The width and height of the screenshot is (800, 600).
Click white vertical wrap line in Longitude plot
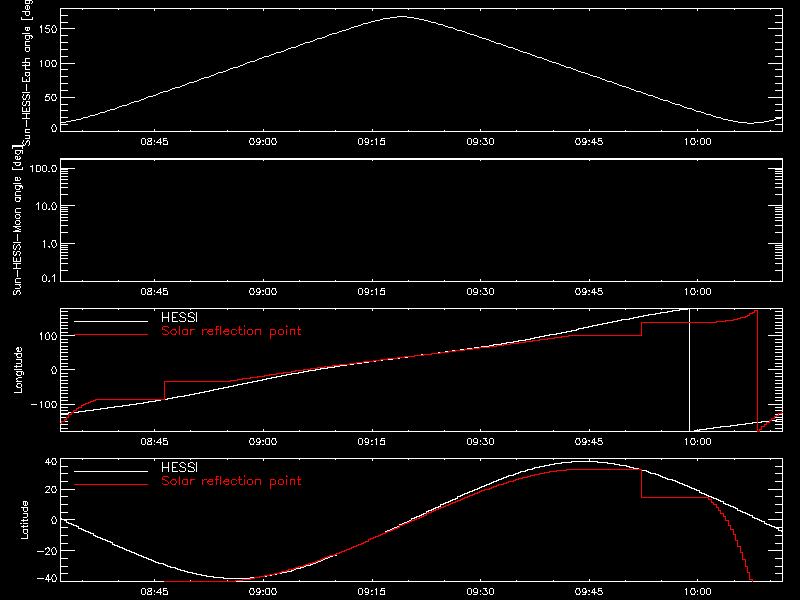[689, 370]
